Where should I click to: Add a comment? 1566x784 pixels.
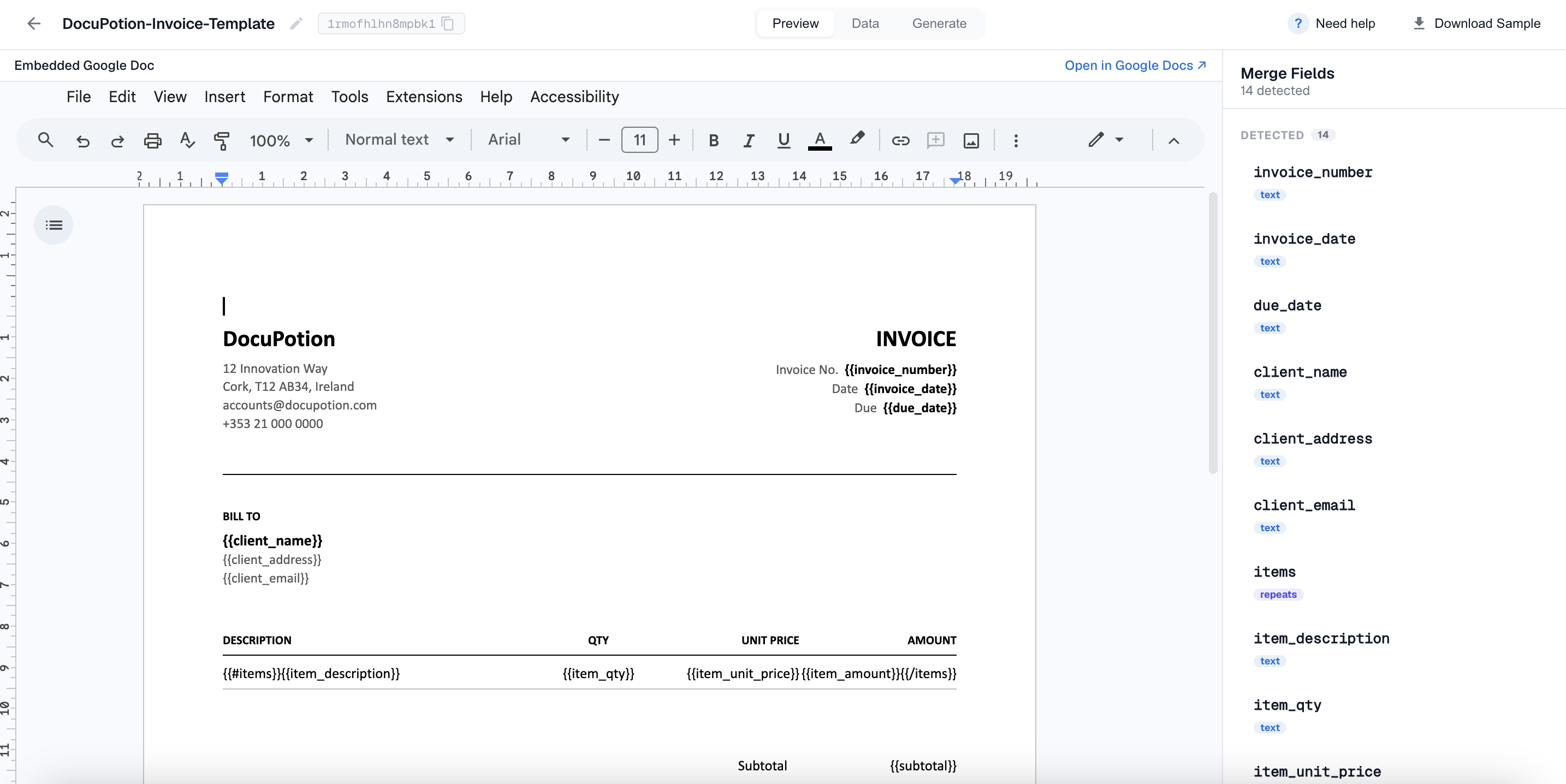pyautogui.click(x=935, y=140)
